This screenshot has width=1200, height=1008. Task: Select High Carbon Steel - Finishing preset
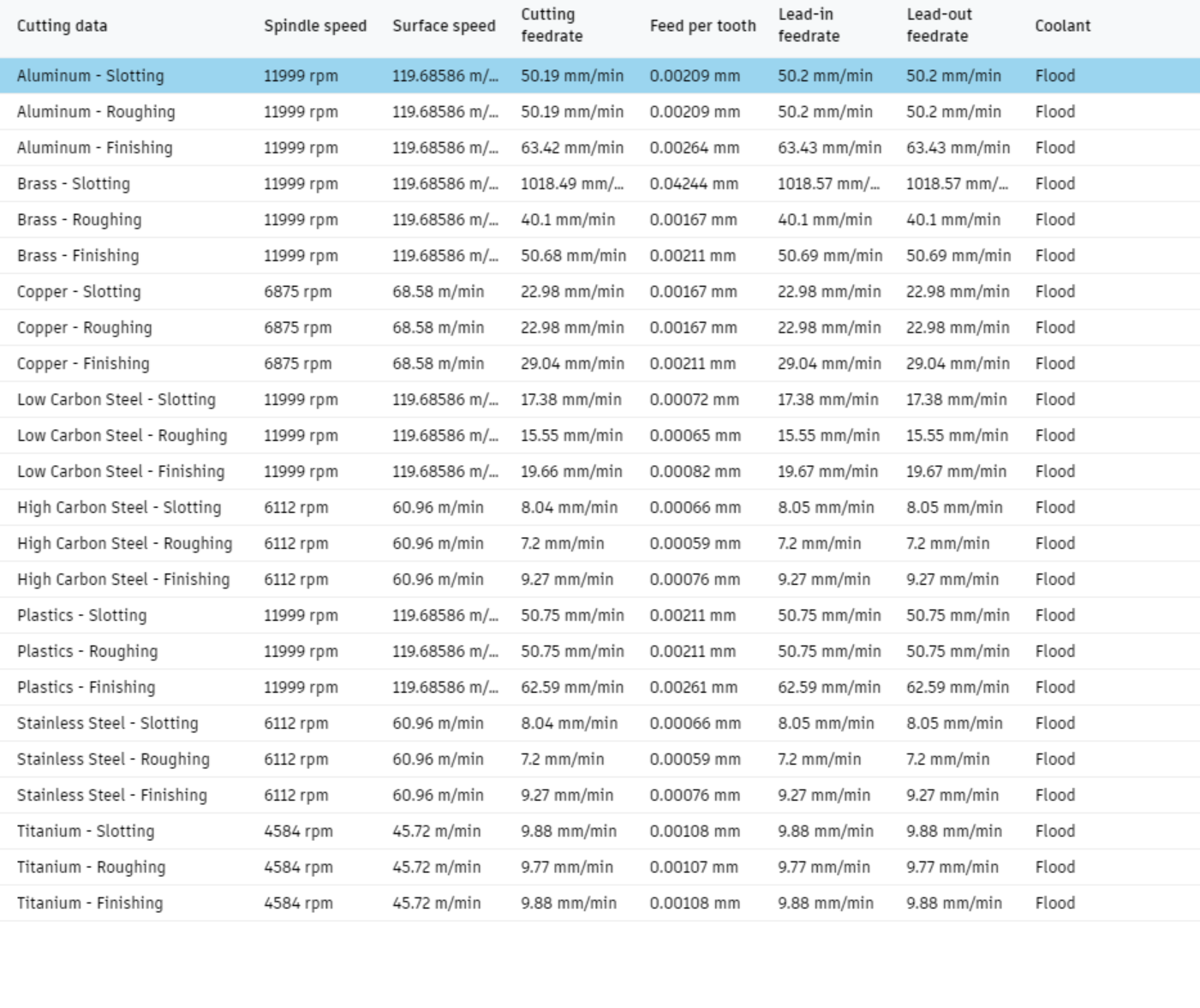coord(600,579)
